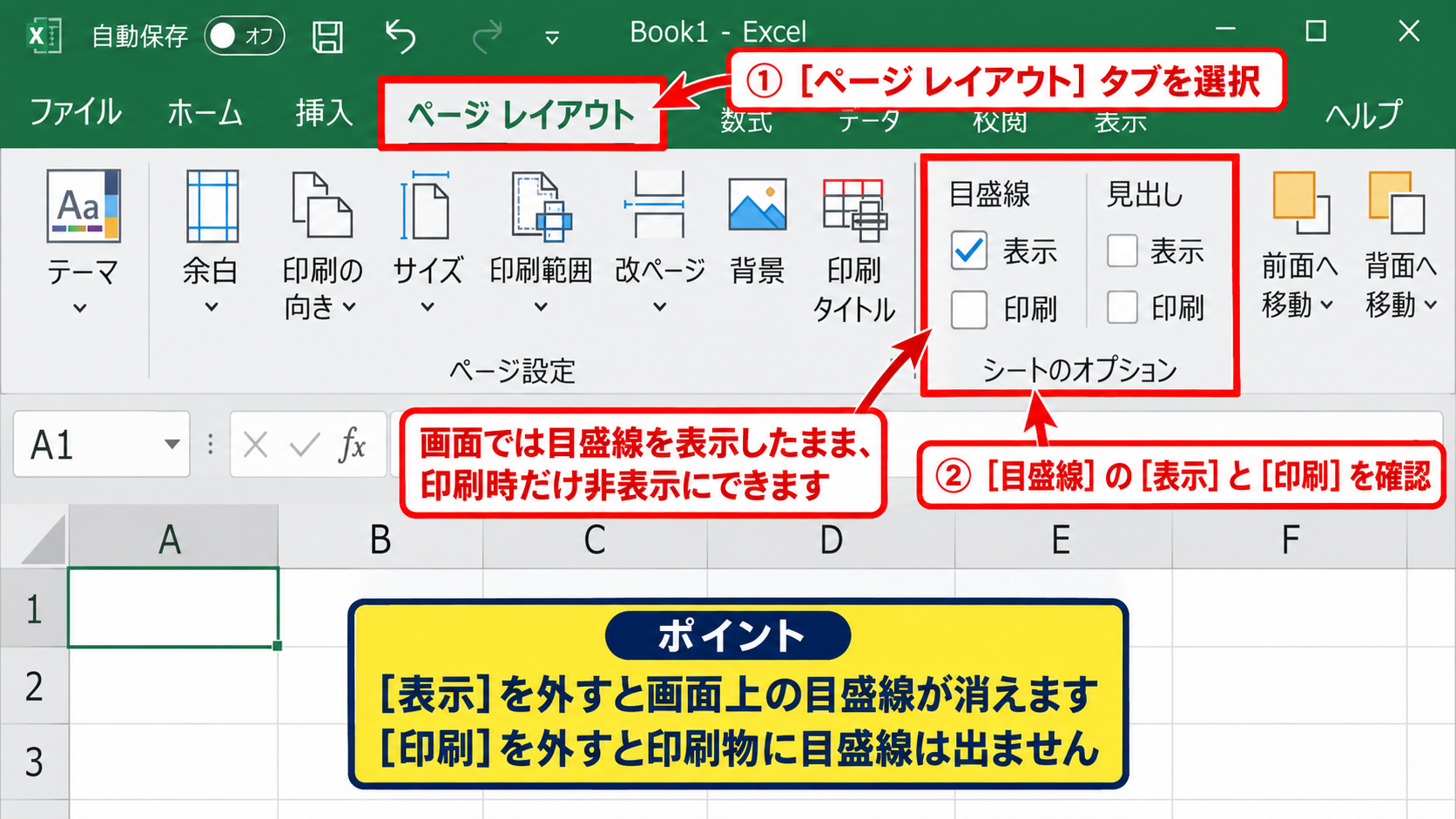Open the 印刷の向き orientation icon
This screenshot has height=819, width=1456.
(x=321, y=205)
